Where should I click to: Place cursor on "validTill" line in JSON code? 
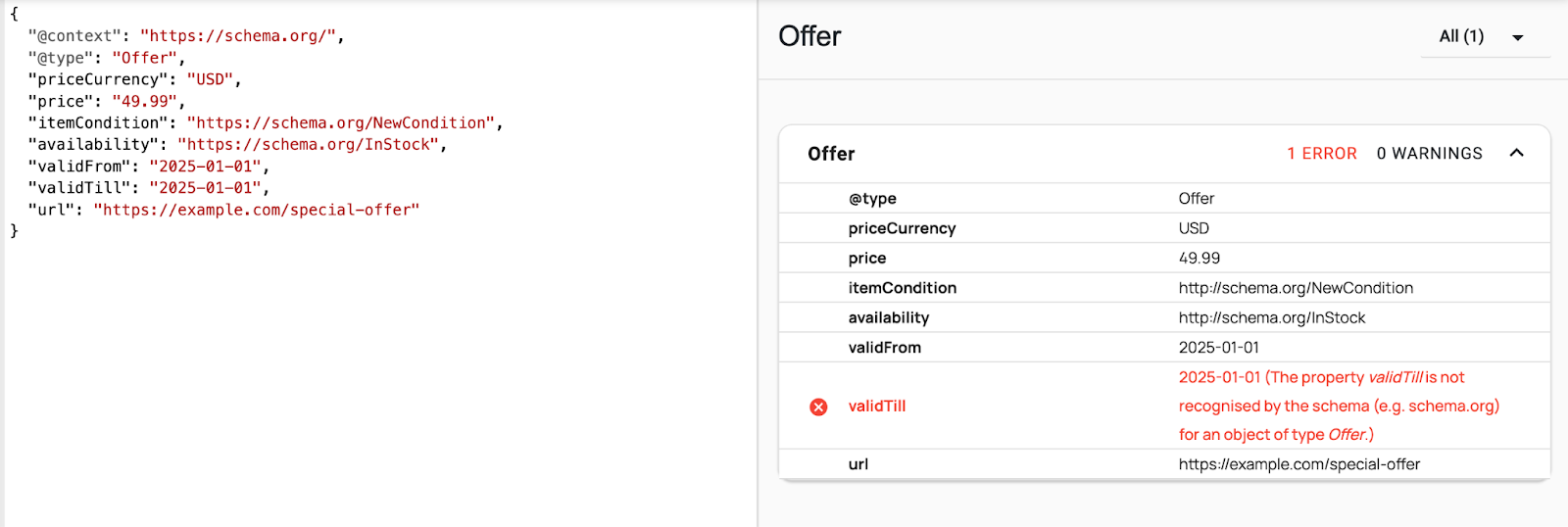[x=149, y=188]
